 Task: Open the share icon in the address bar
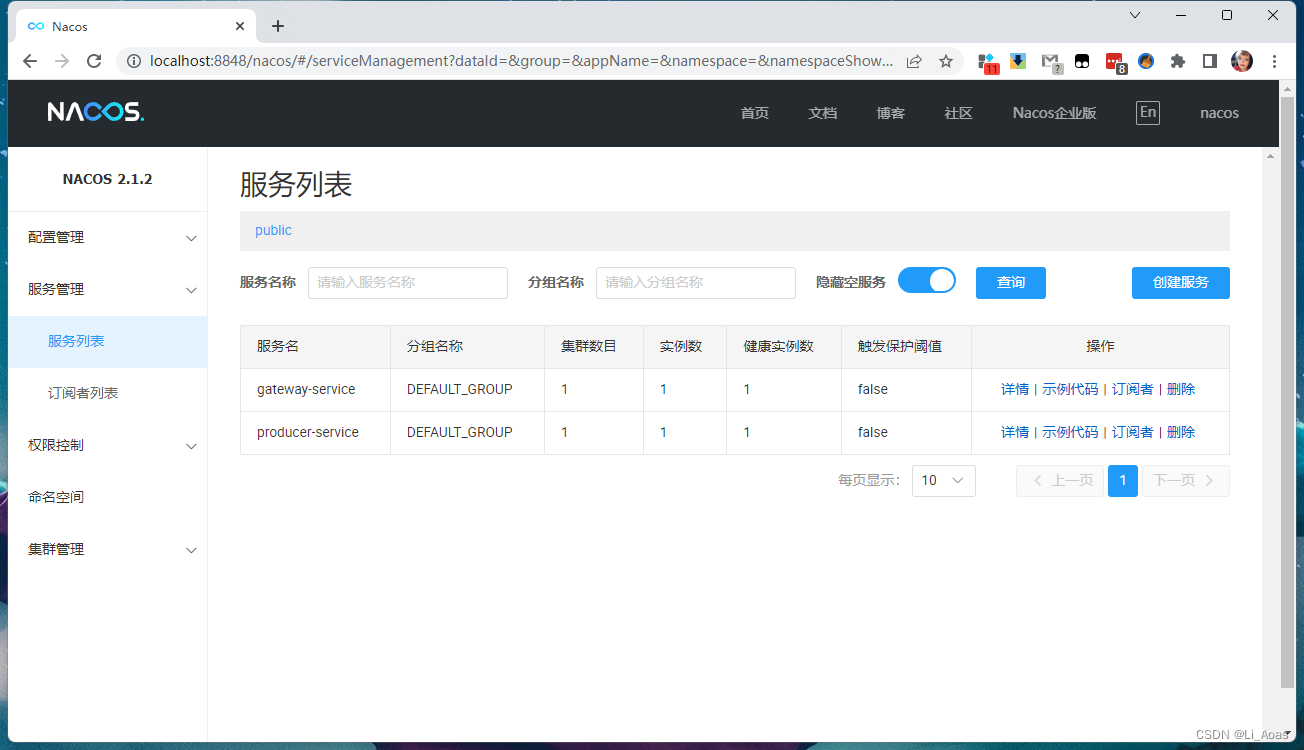[913, 61]
